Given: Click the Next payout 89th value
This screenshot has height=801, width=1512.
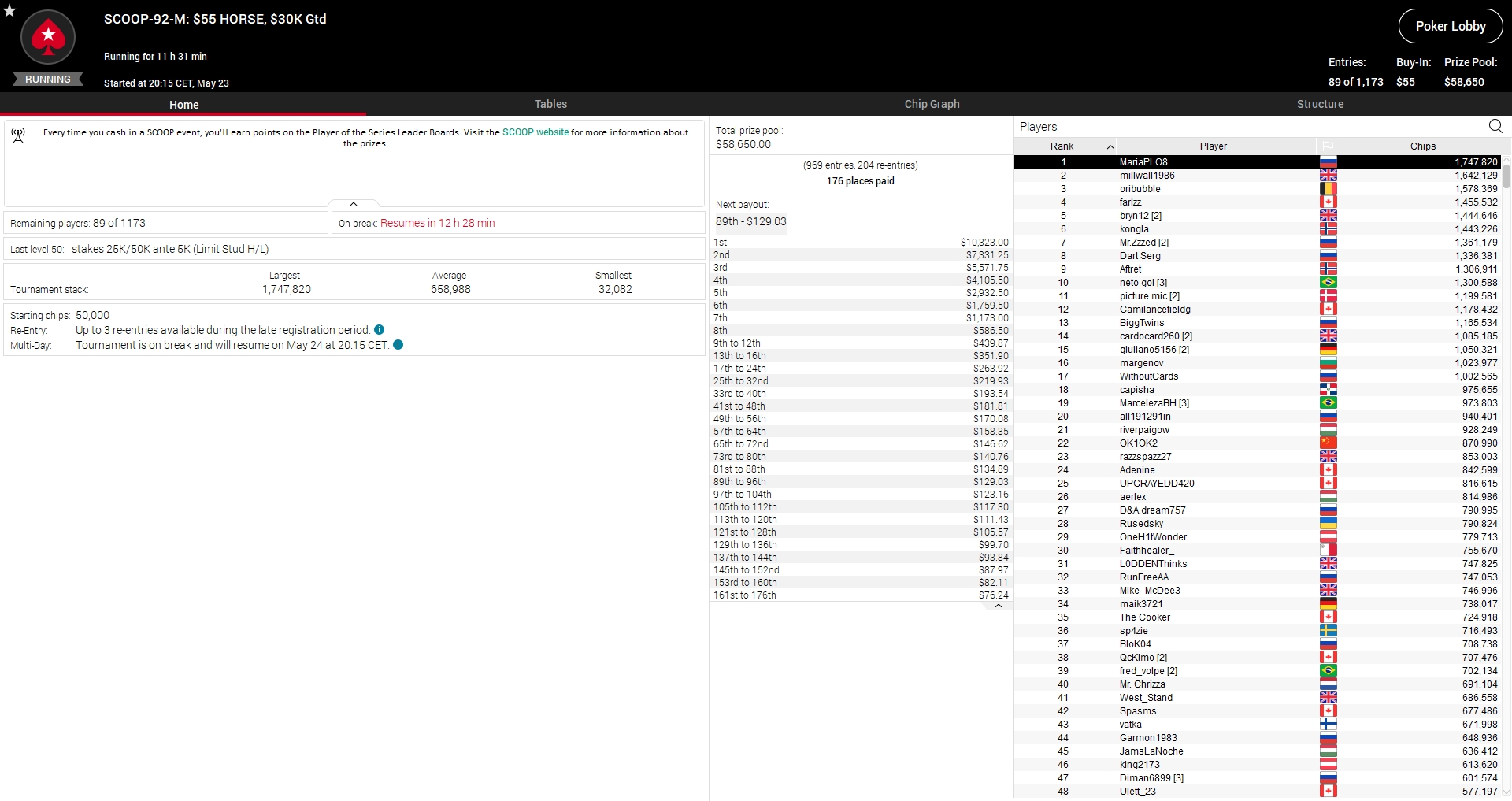Looking at the screenshot, I should click(x=750, y=221).
